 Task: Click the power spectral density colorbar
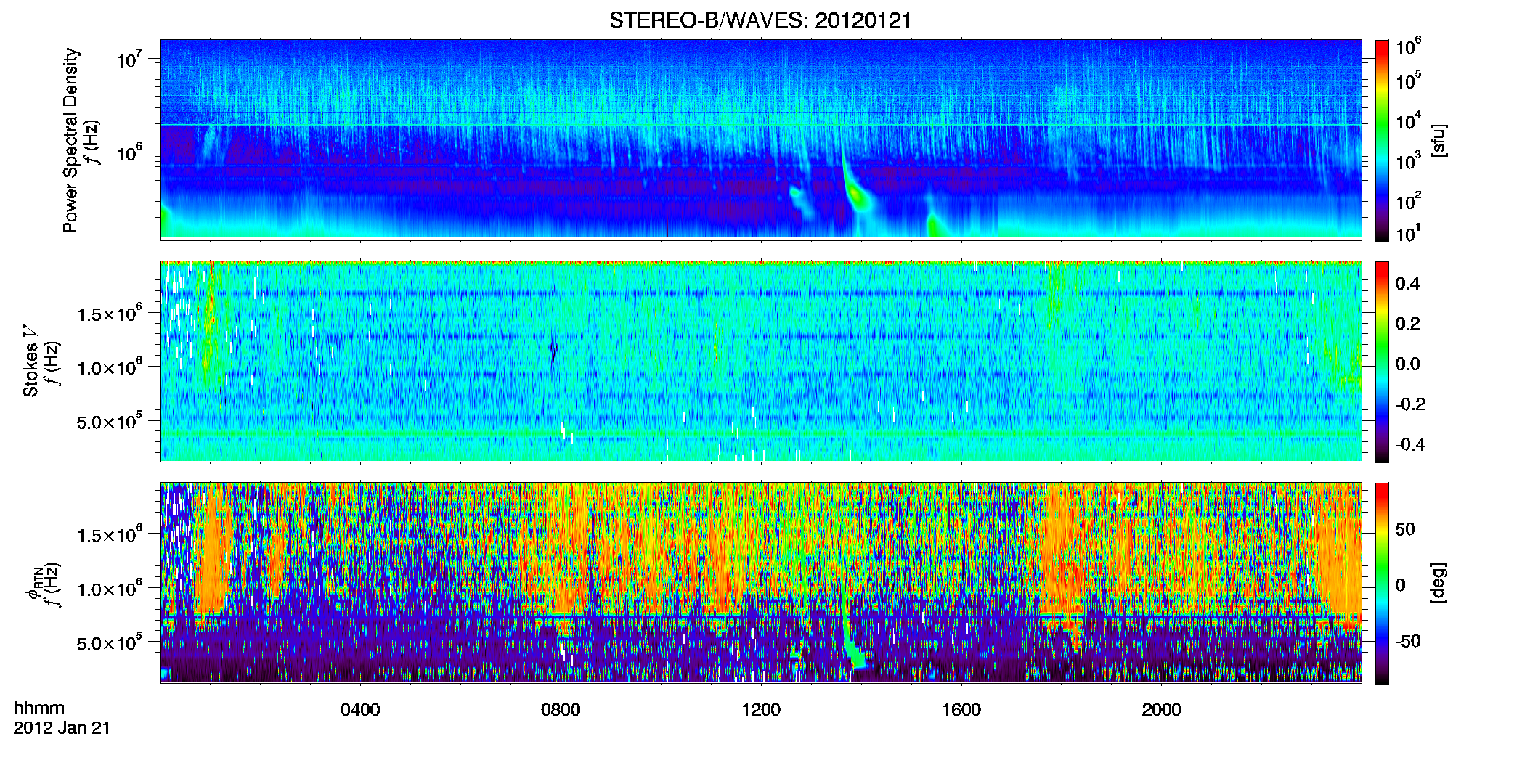pos(1382,140)
